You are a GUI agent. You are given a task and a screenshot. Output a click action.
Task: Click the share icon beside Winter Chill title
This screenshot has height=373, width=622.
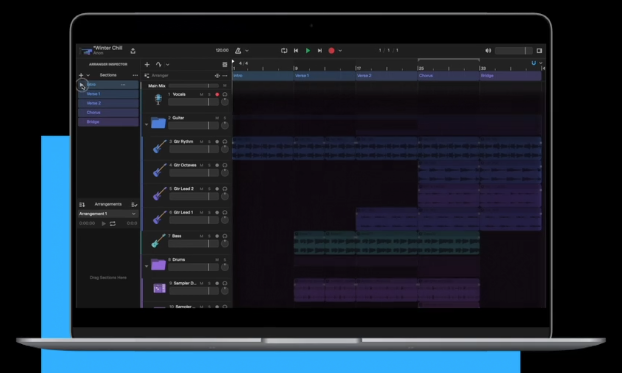tap(133, 51)
